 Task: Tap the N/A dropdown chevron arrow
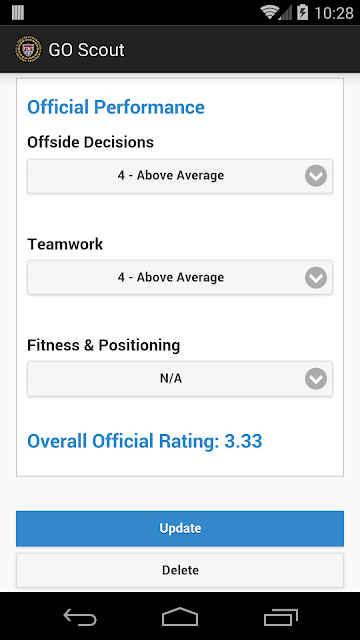pyautogui.click(x=316, y=379)
